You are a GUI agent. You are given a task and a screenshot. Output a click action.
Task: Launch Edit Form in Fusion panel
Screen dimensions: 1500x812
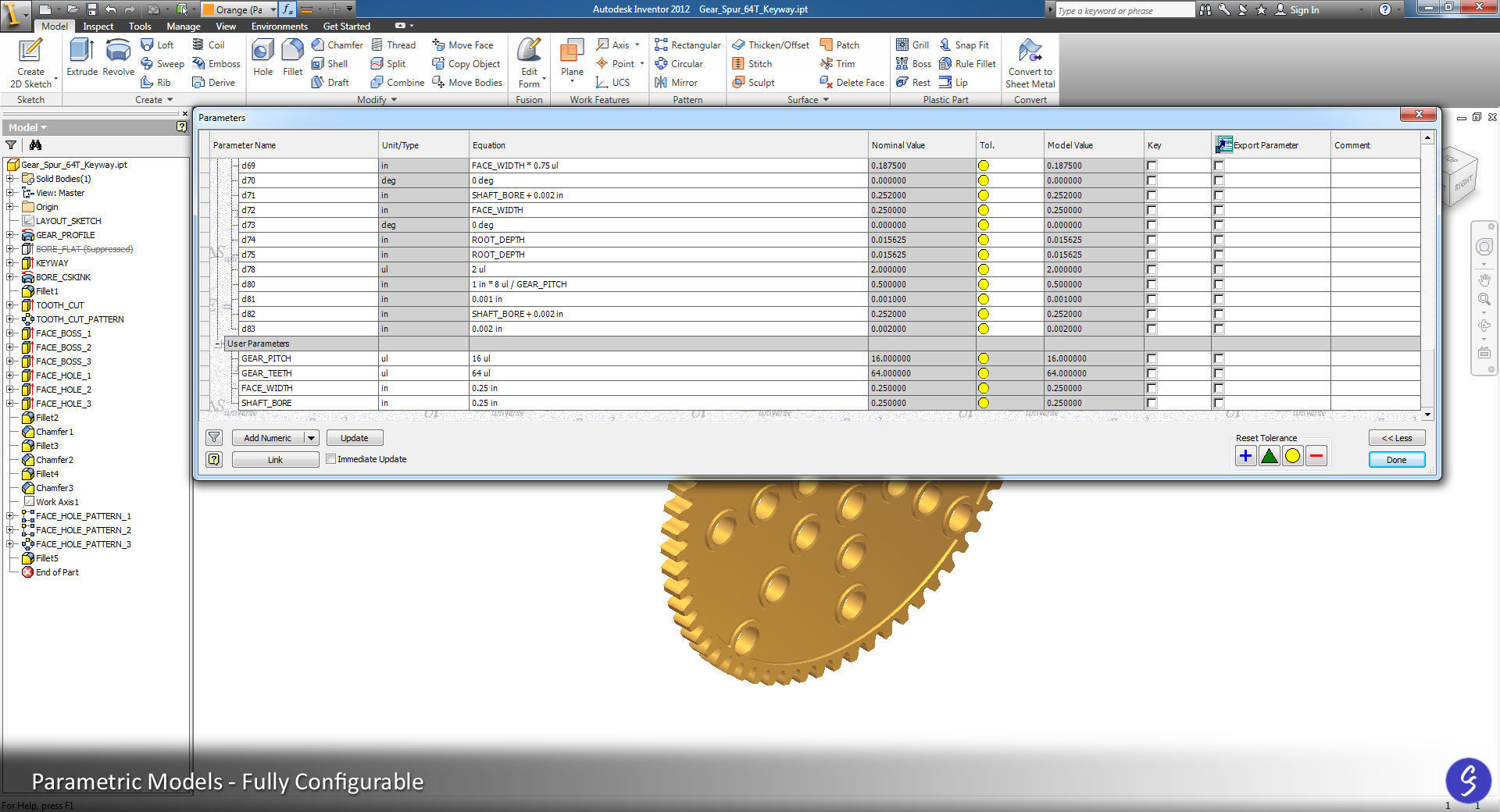(x=529, y=62)
